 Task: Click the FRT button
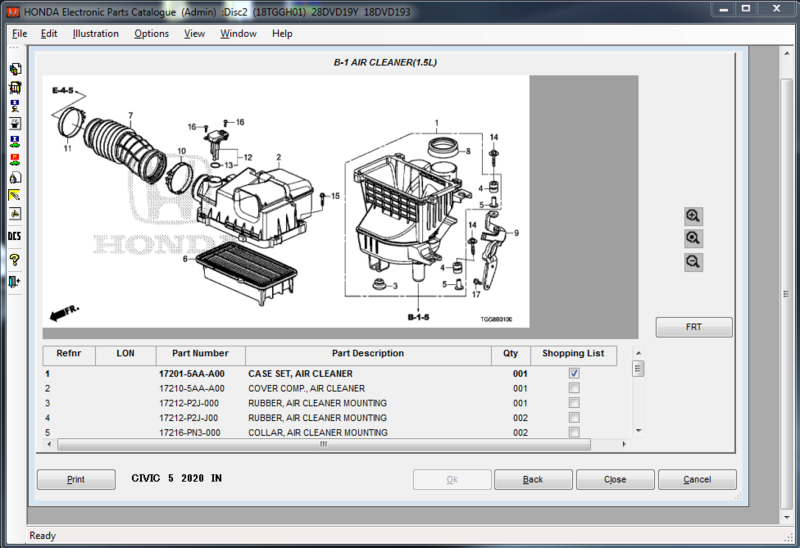[x=694, y=327]
